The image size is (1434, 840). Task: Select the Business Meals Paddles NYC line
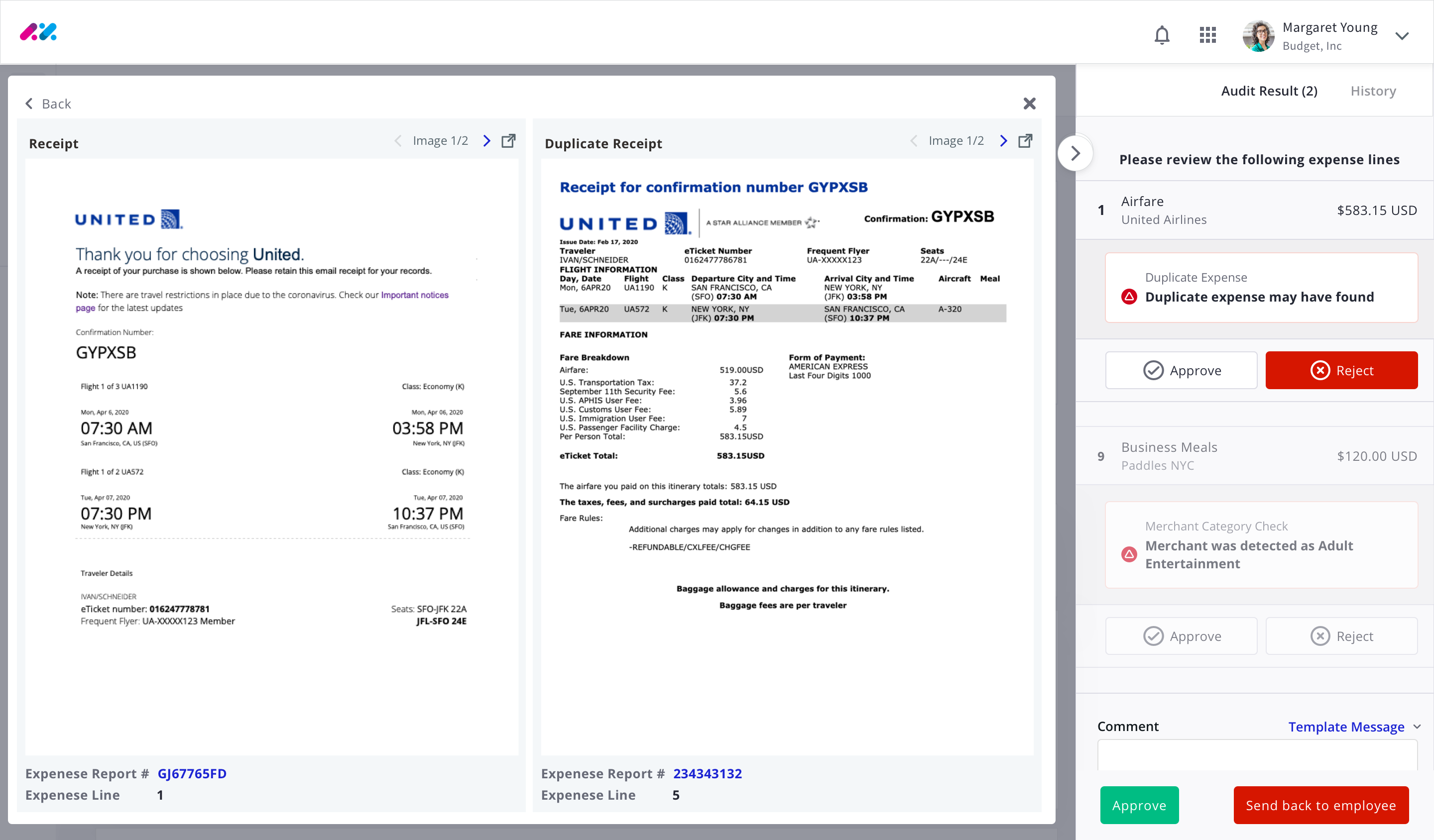pyautogui.click(x=1255, y=455)
